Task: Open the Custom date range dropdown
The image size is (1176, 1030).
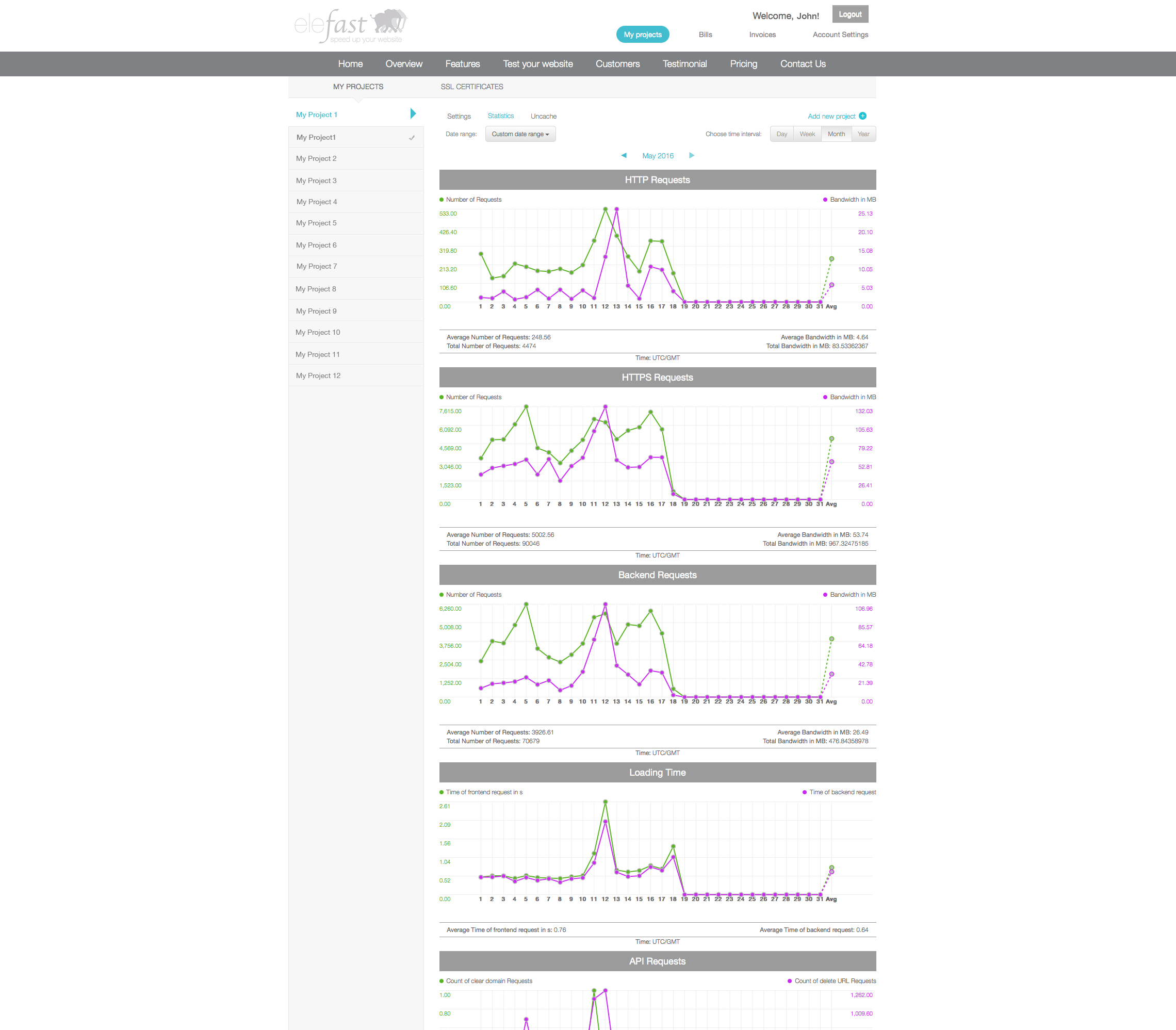Action: (x=520, y=135)
